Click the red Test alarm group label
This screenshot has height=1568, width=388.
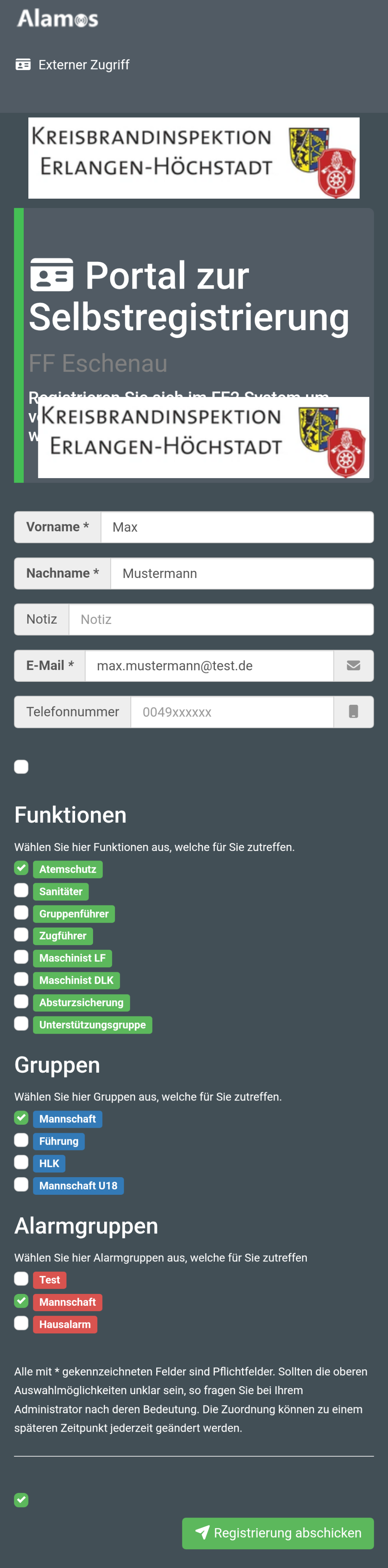(49, 1279)
